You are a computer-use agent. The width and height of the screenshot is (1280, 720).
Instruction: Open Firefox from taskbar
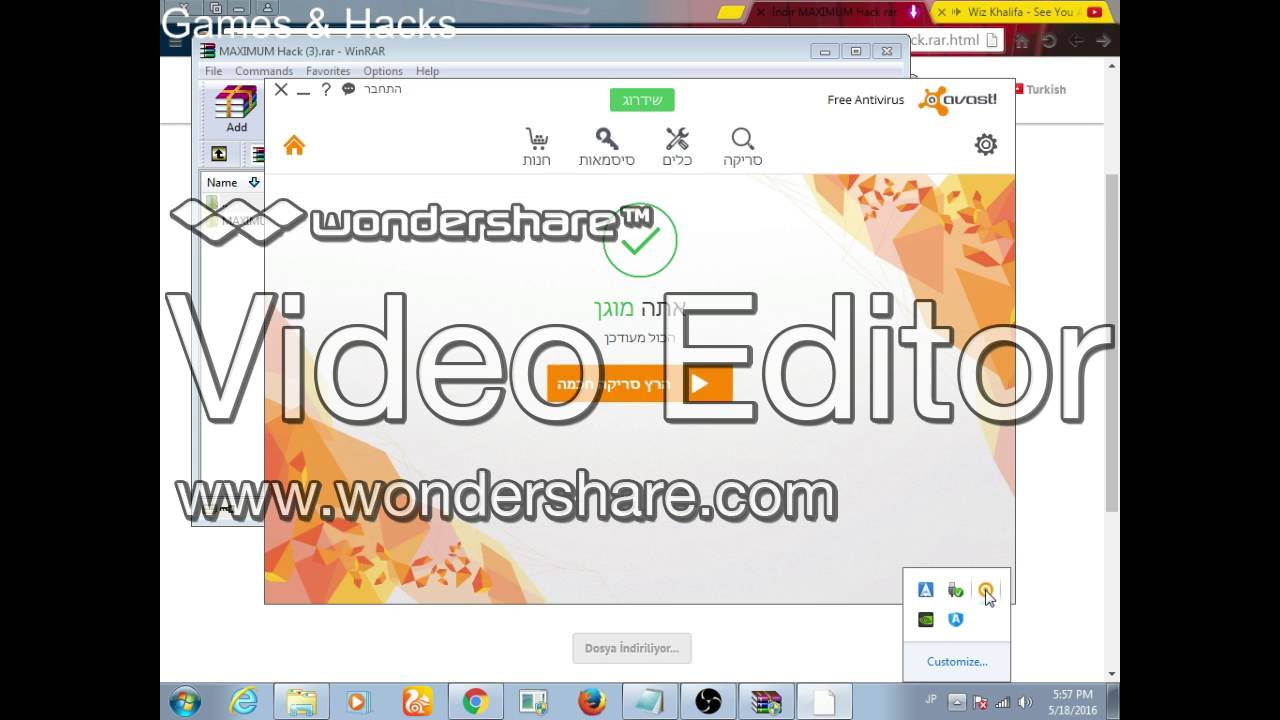(x=591, y=702)
